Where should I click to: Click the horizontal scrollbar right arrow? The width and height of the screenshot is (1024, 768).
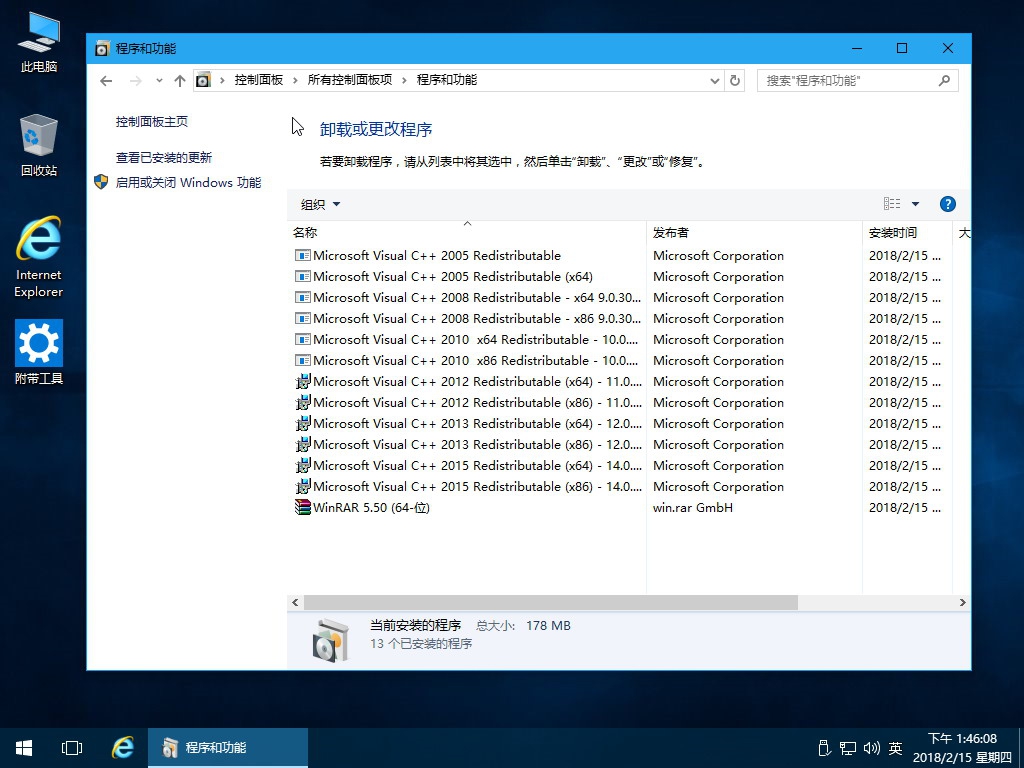(x=962, y=602)
